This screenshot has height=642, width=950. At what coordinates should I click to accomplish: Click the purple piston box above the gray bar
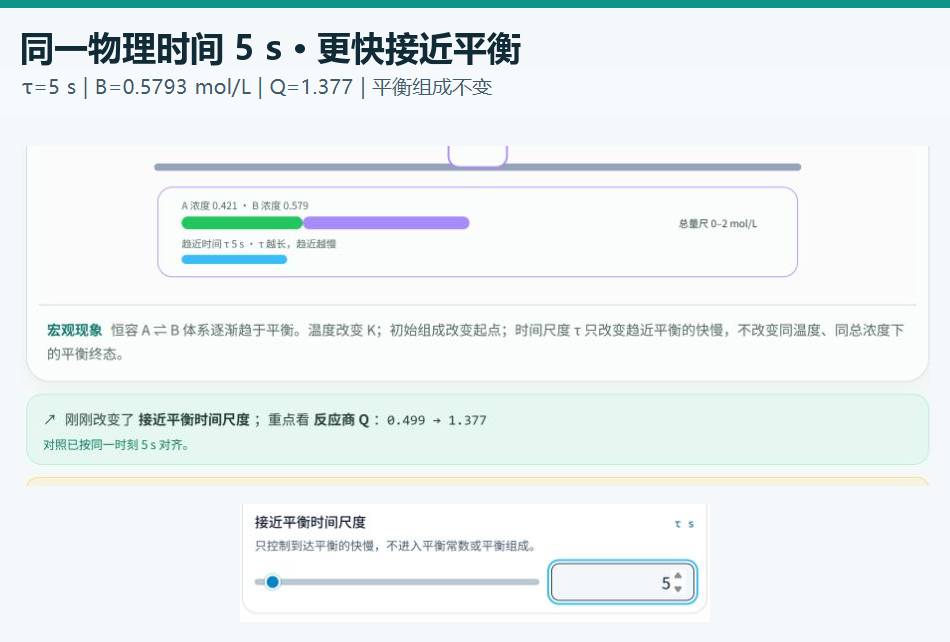(x=477, y=155)
